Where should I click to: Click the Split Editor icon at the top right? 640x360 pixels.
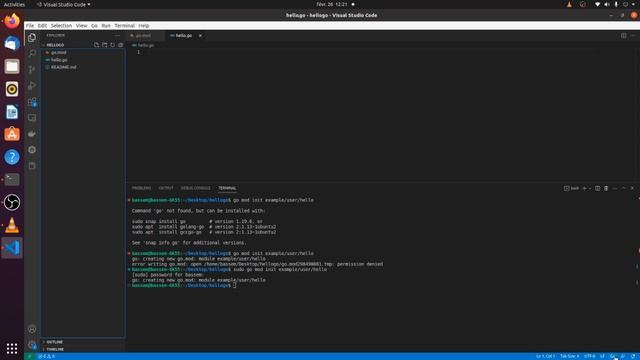click(624, 36)
